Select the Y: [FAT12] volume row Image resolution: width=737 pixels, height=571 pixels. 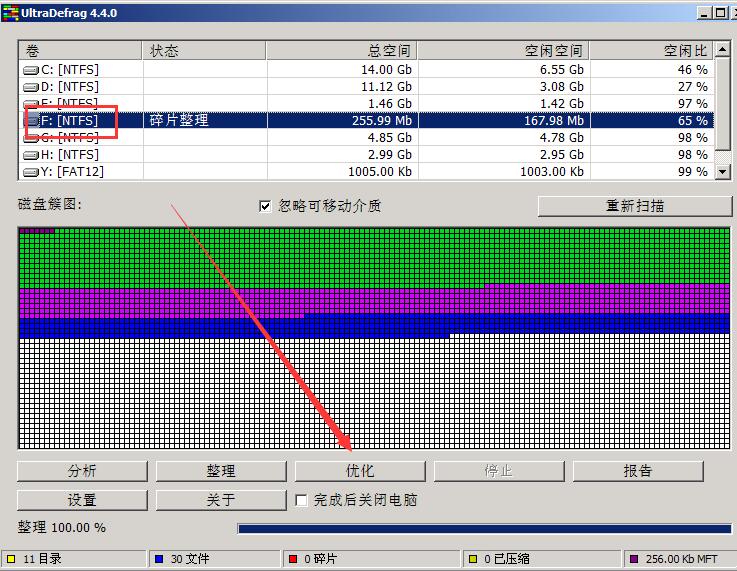click(x=366, y=172)
